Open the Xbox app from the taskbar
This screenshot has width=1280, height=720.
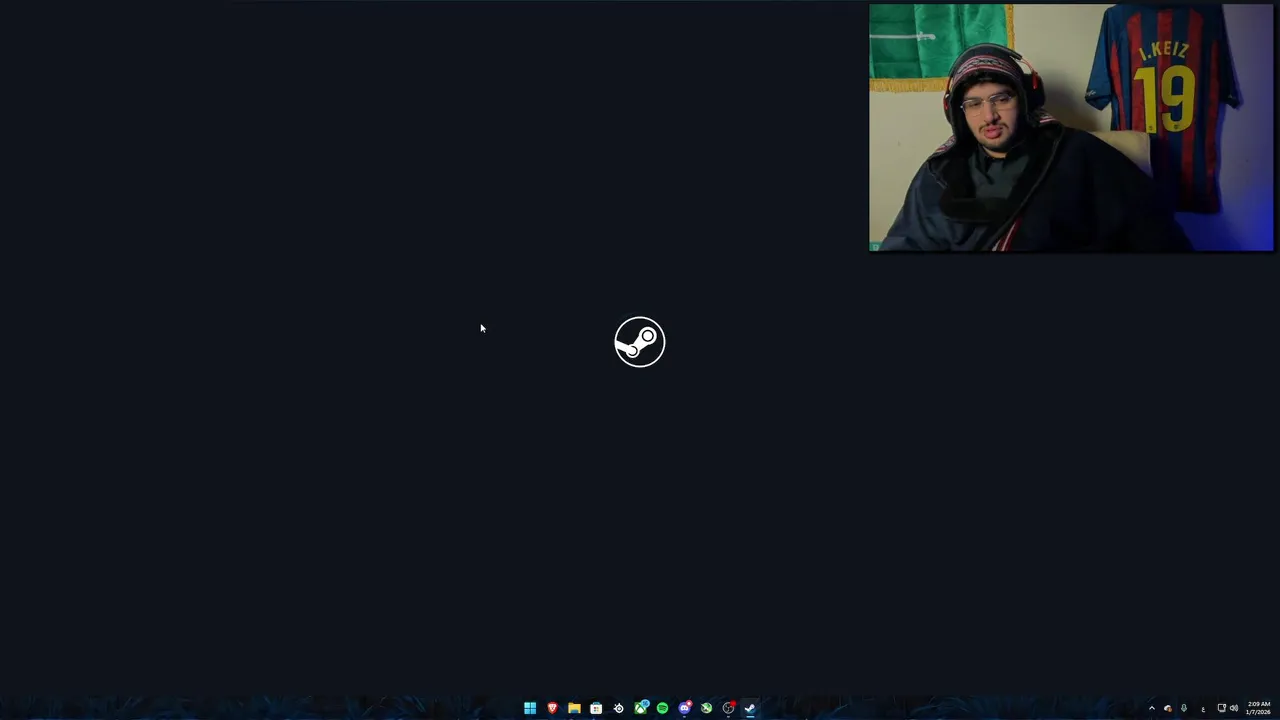point(640,708)
